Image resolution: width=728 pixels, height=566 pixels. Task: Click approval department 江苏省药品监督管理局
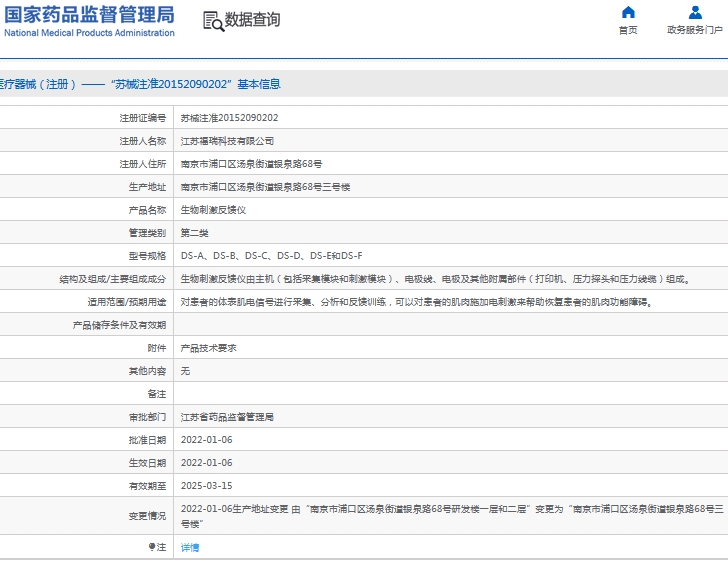pyautogui.click(x=227, y=417)
